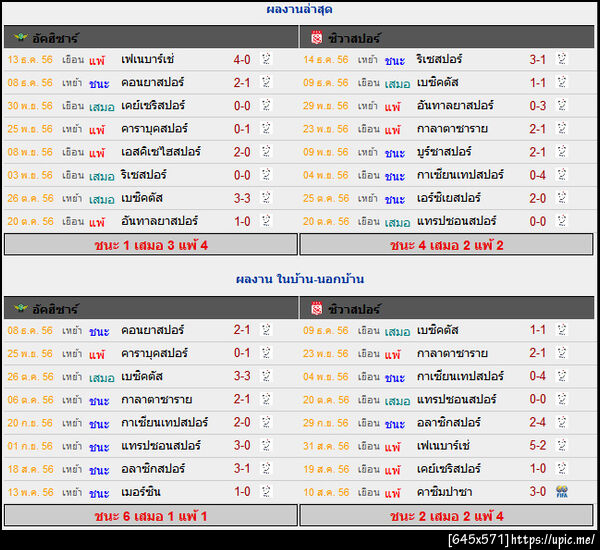Click ซิวาสปอร์ team logo under ผลงานล่าสุด
The height and width of the screenshot is (550, 600).
316,37
